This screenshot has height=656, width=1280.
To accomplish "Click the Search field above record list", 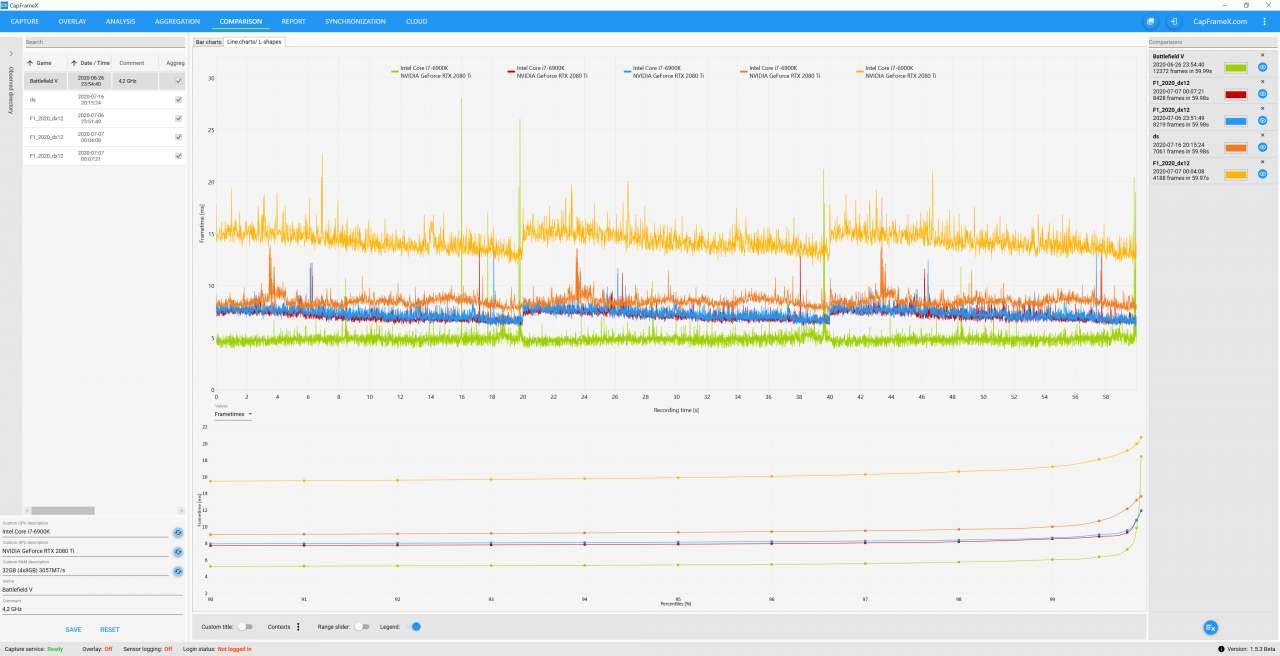I will (104, 42).
